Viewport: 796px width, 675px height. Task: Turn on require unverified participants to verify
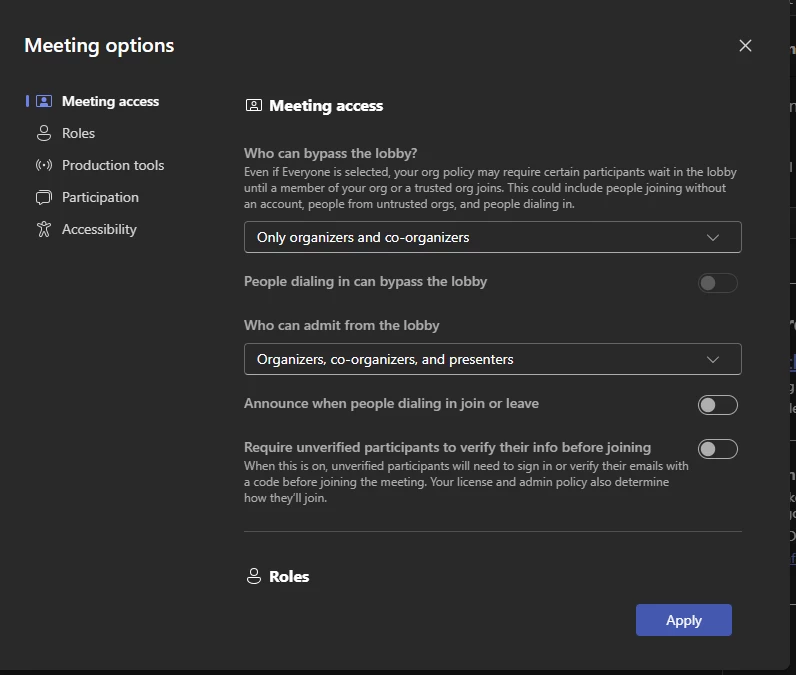pyautogui.click(x=717, y=449)
